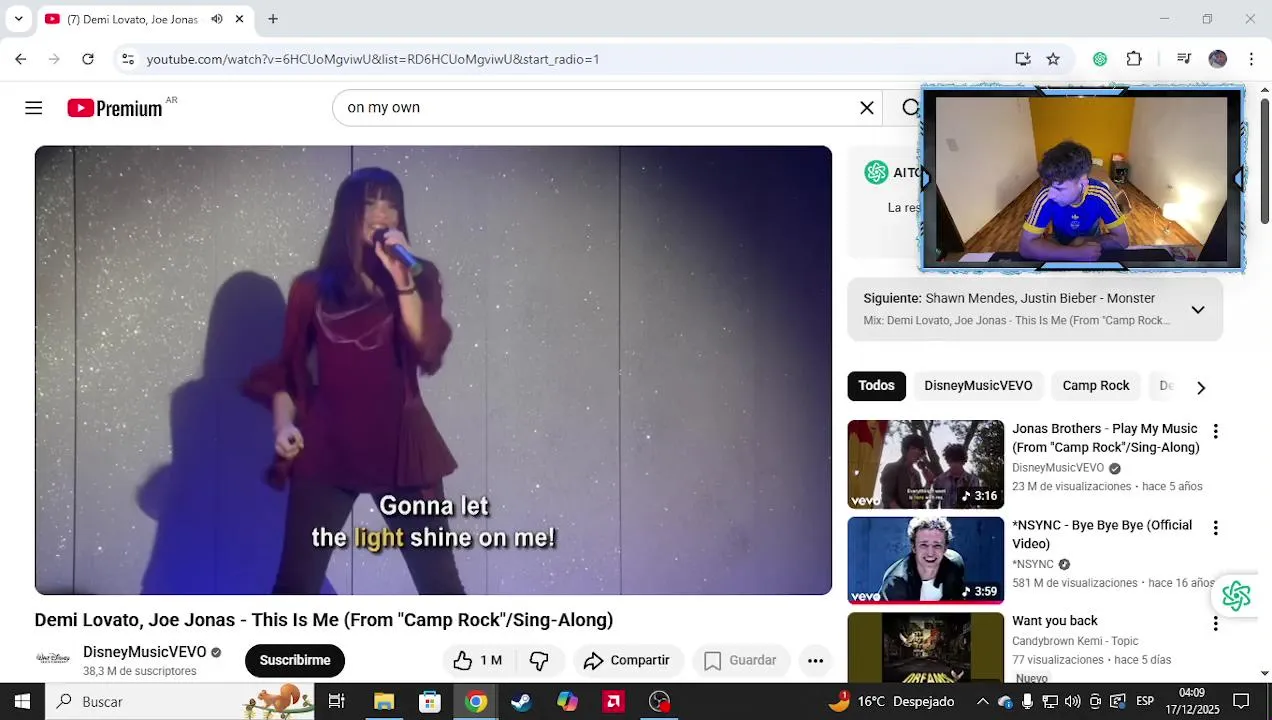
Task: Open AMD software from taskbar
Action: point(613,702)
